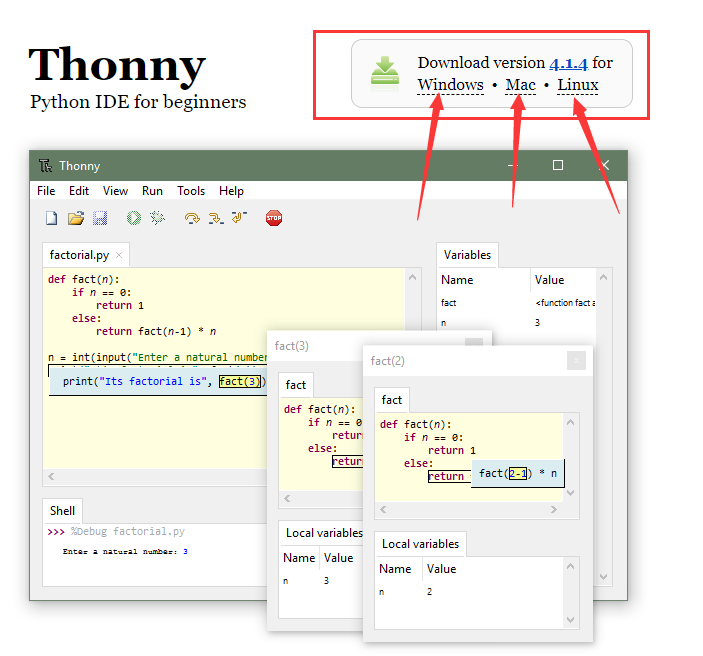The image size is (703, 656).
Task: Open the File menu
Action: [x=46, y=191]
